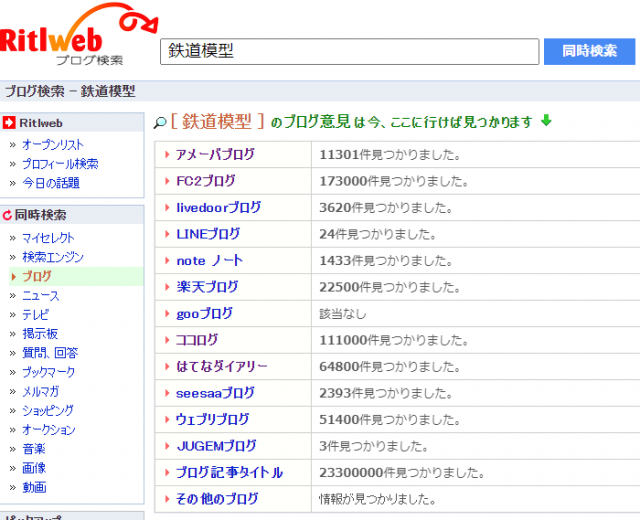Click the 同時検索 search button
The height and width of the screenshot is (520, 640).
pos(589,51)
